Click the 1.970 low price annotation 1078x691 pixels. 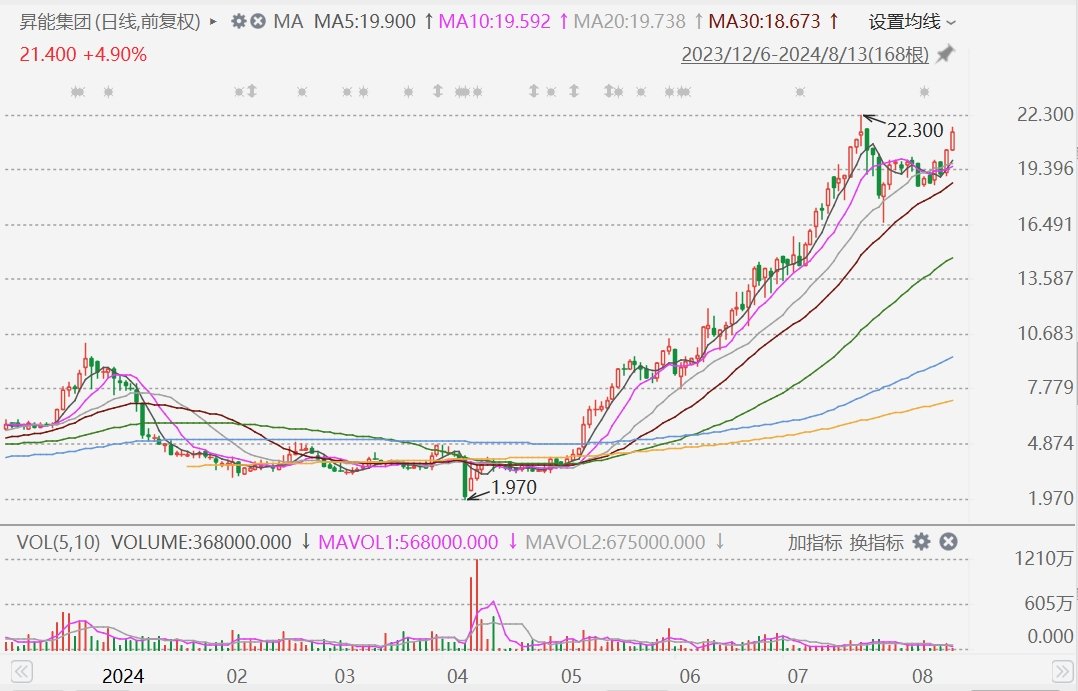point(510,488)
